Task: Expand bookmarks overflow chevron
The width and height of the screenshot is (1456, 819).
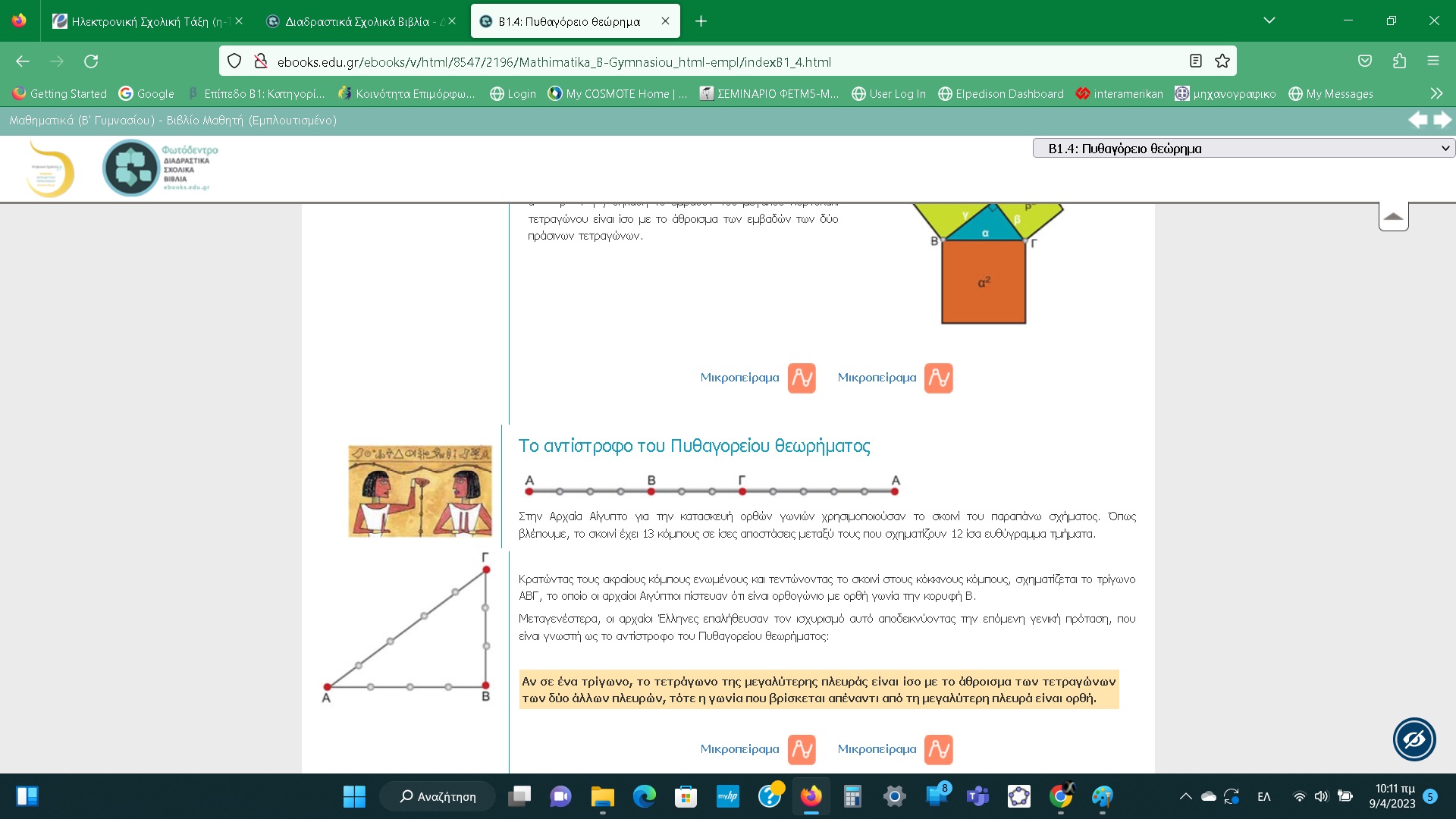Action: tap(1436, 93)
